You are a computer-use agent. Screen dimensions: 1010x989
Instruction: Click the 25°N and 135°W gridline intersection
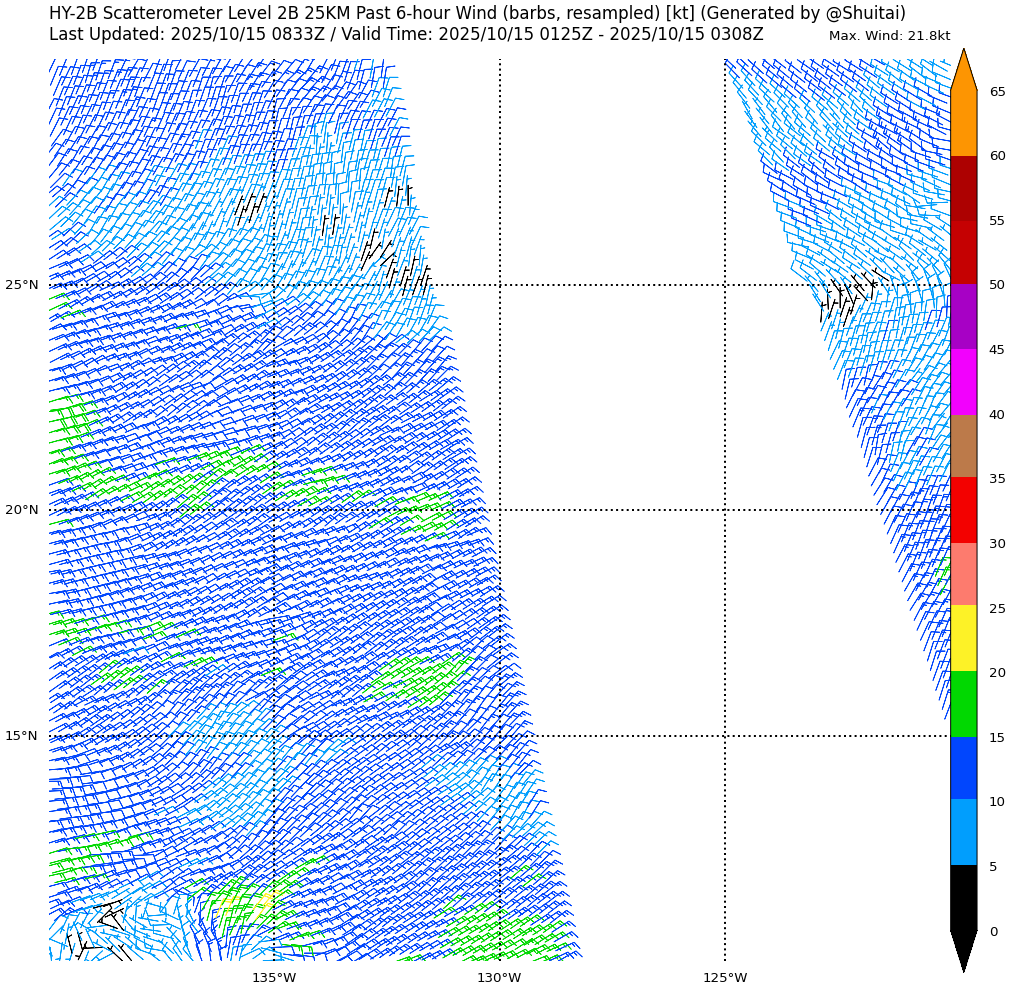point(274,285)
